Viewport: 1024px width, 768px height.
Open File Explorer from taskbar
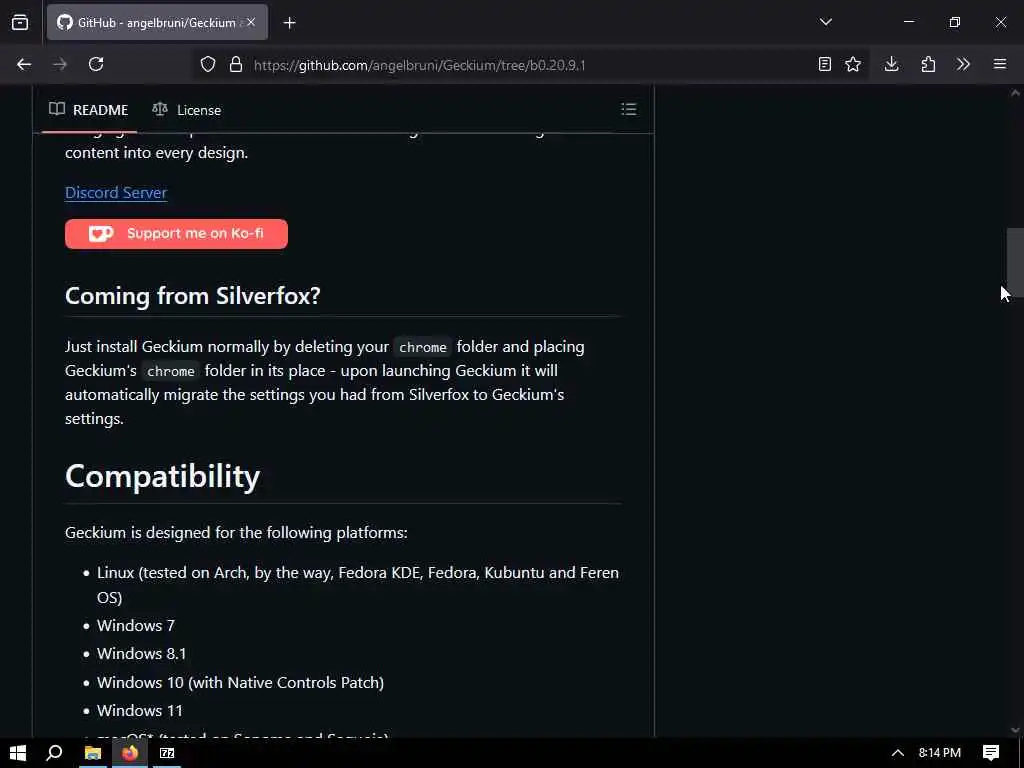pyautogui.click(x=93, y=753)
